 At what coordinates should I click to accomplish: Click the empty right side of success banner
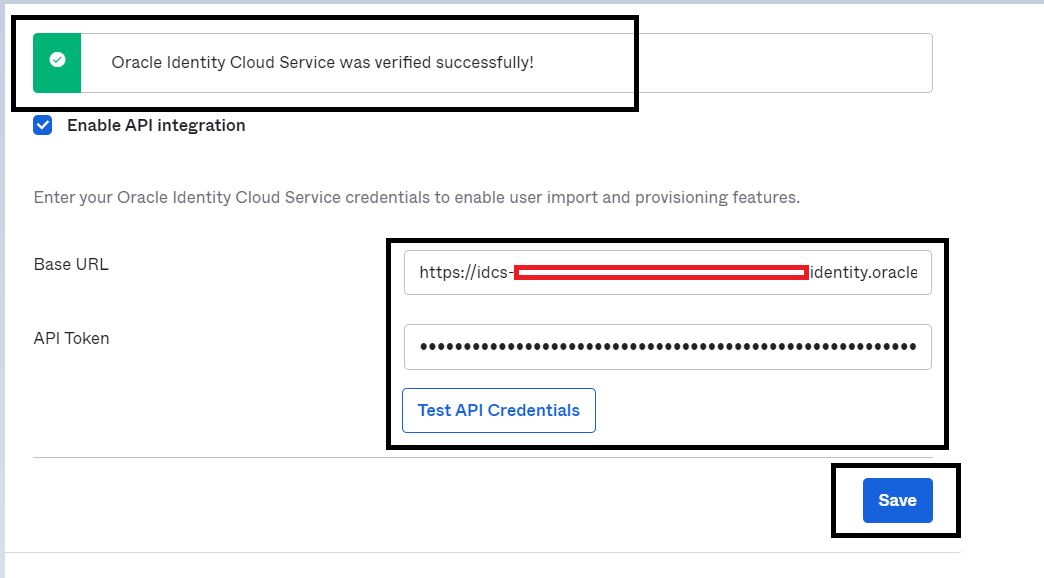coord(786,63)
